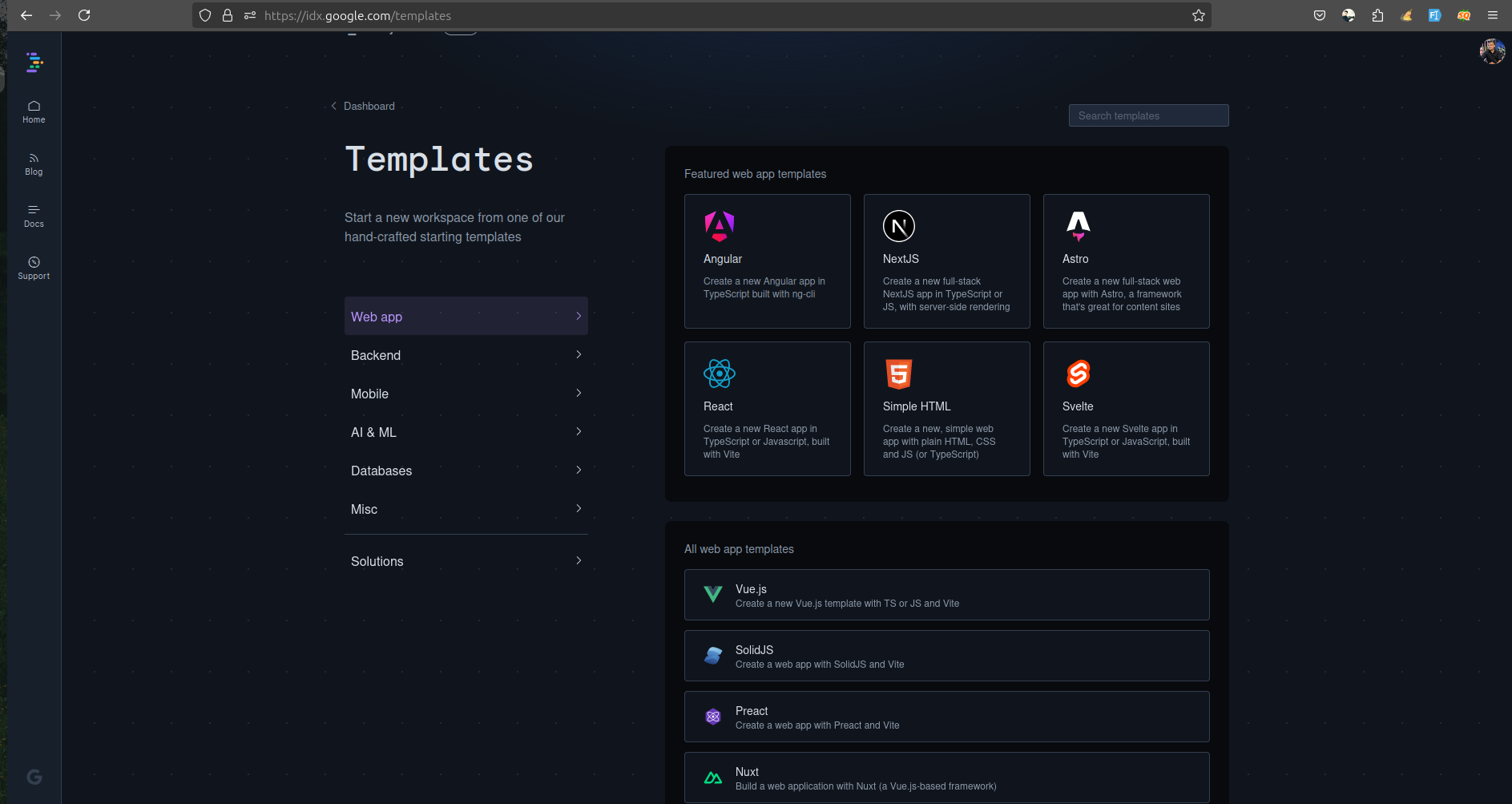Image resolution: width=1512 pixels, height=804 pixels.
Task: Open Docs from the sidebar
Action: tap(34, 216)
